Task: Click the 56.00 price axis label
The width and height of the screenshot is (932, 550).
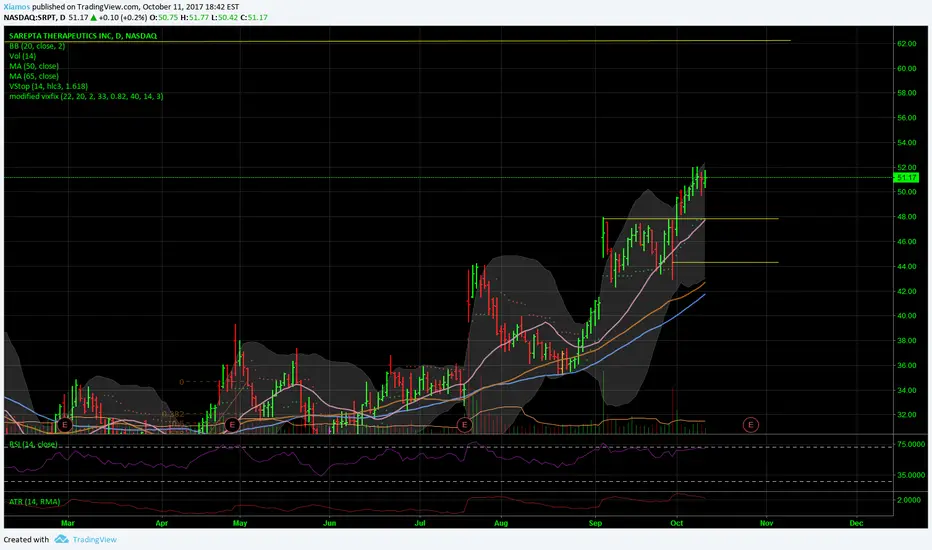Action: point(906,118)
